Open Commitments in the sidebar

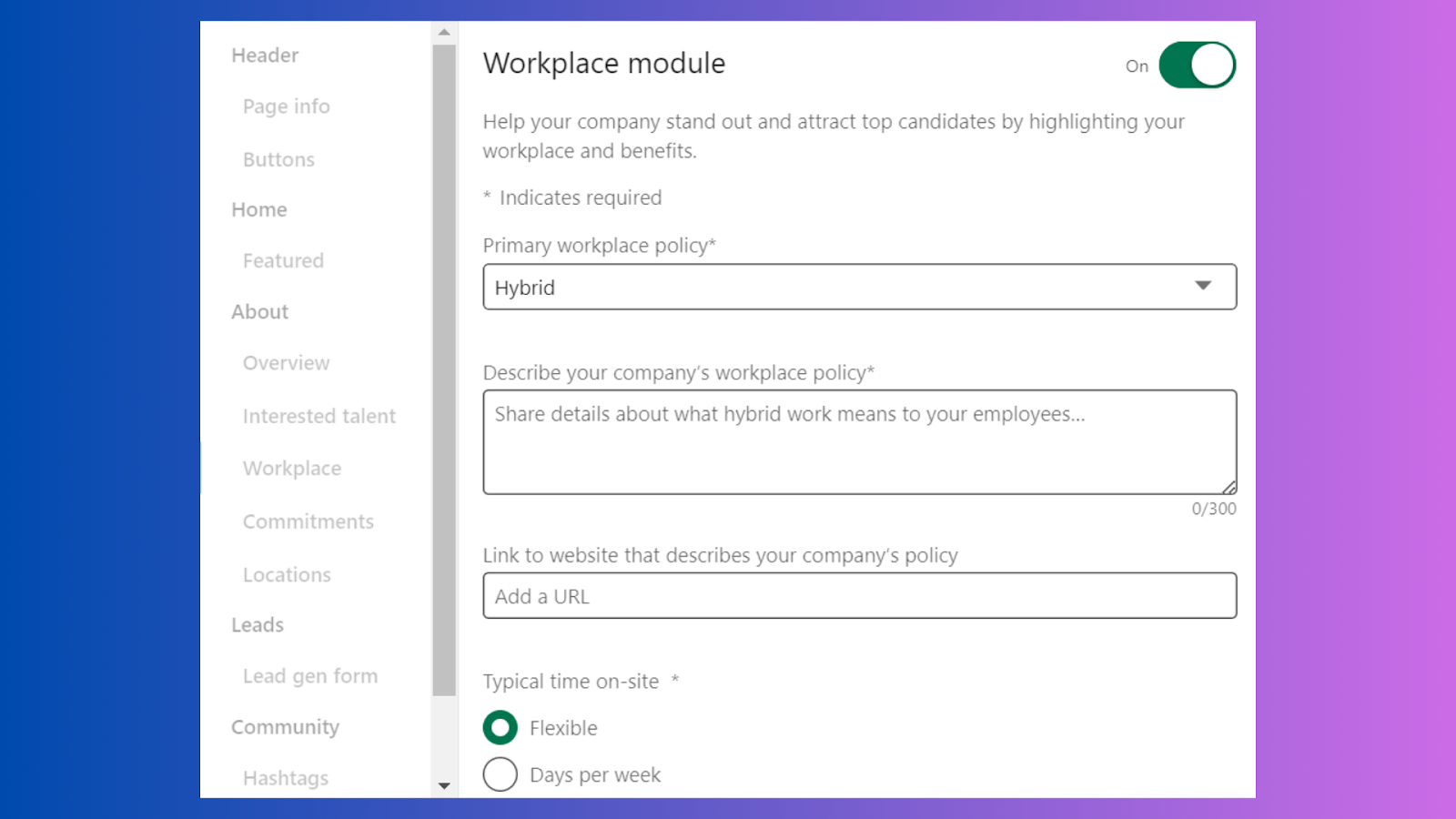tap(308, 521)
